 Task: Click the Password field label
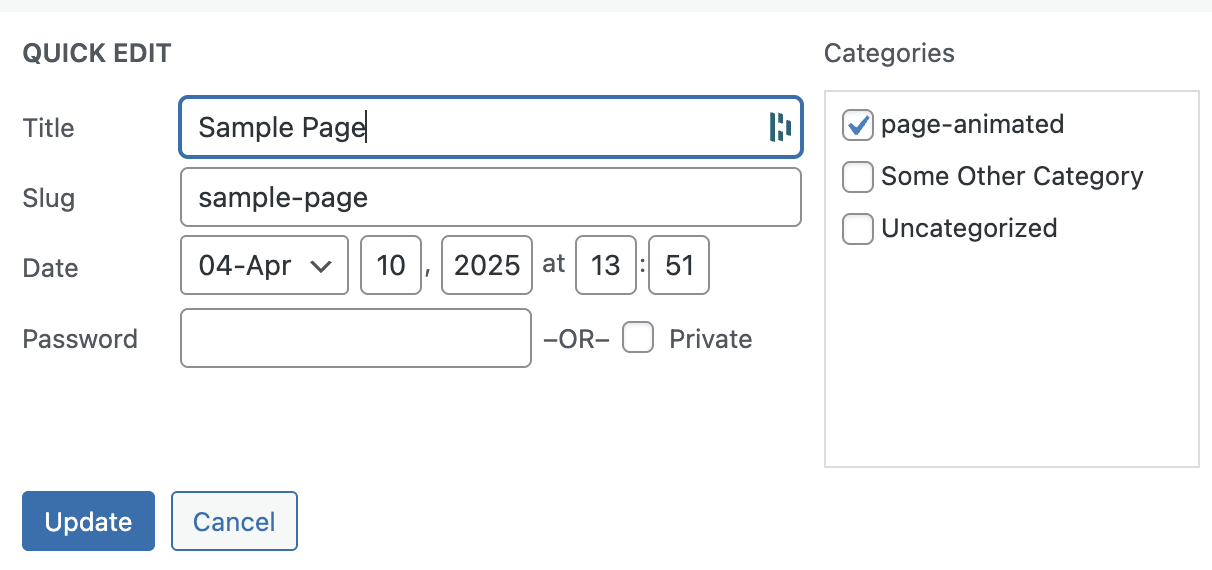[x=80, y=339]
